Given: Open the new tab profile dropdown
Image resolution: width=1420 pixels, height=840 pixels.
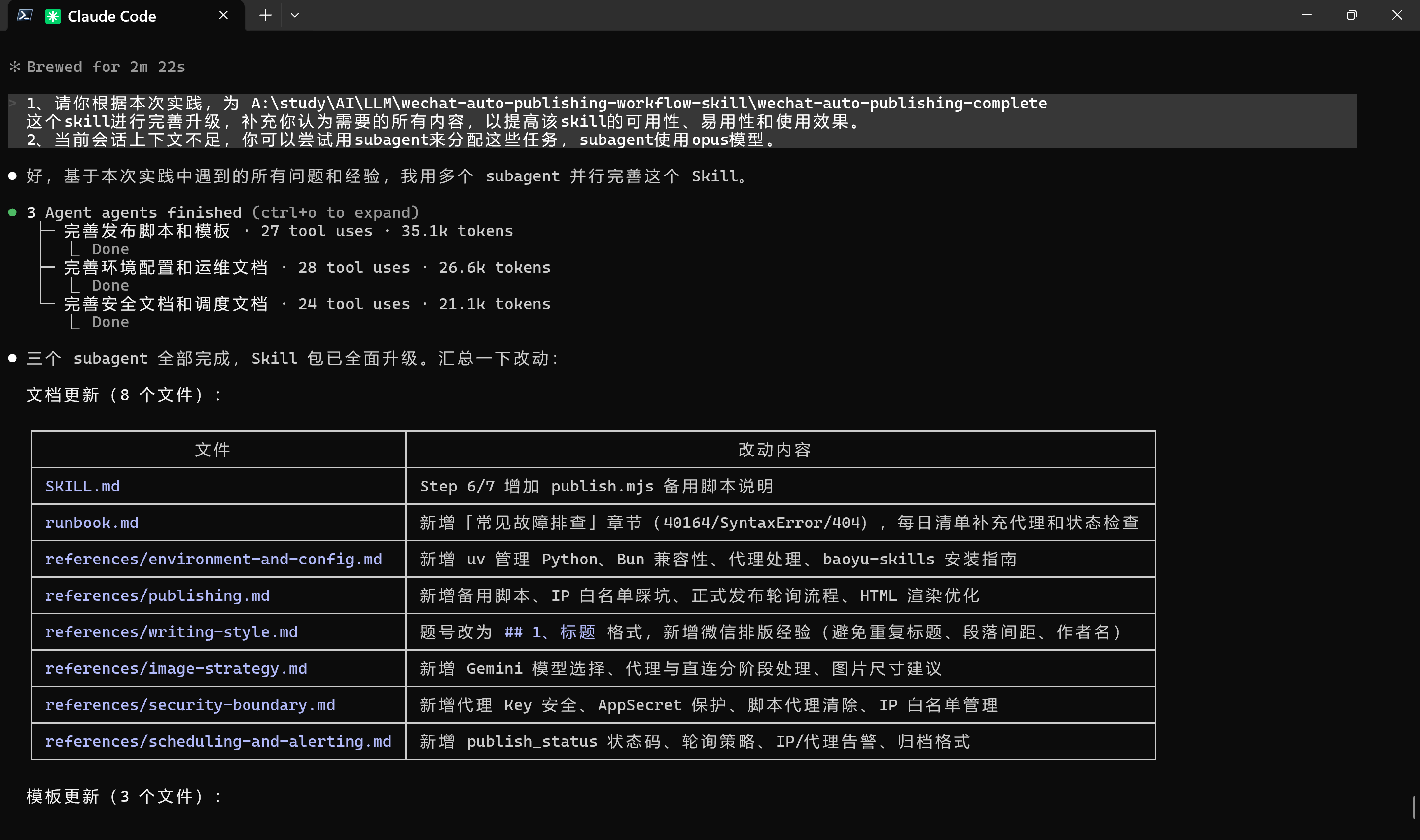Looking at the screenshot, I should (x=295, y=15).
